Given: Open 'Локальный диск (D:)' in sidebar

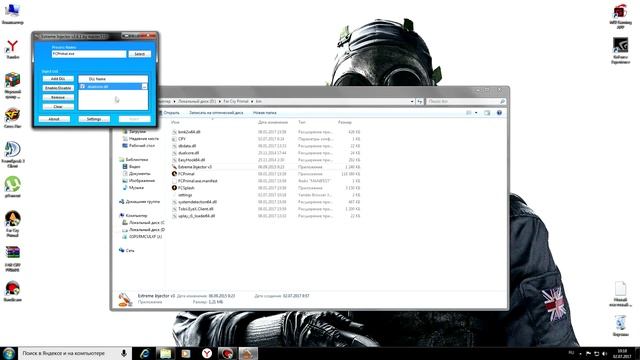Looking at the screenshot, I should [147, 229].
